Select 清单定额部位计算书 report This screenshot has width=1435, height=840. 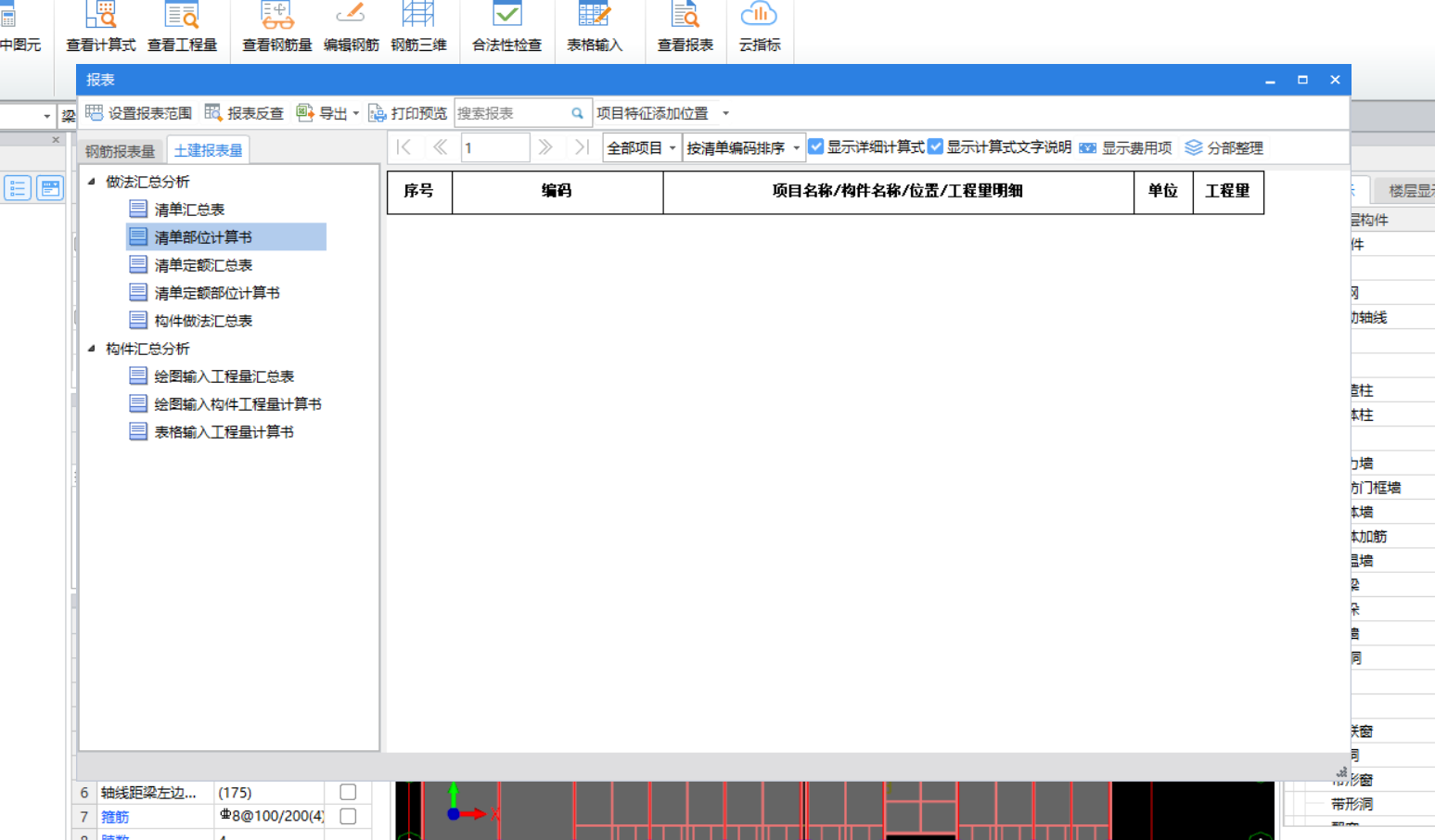(x=217, y=293)
